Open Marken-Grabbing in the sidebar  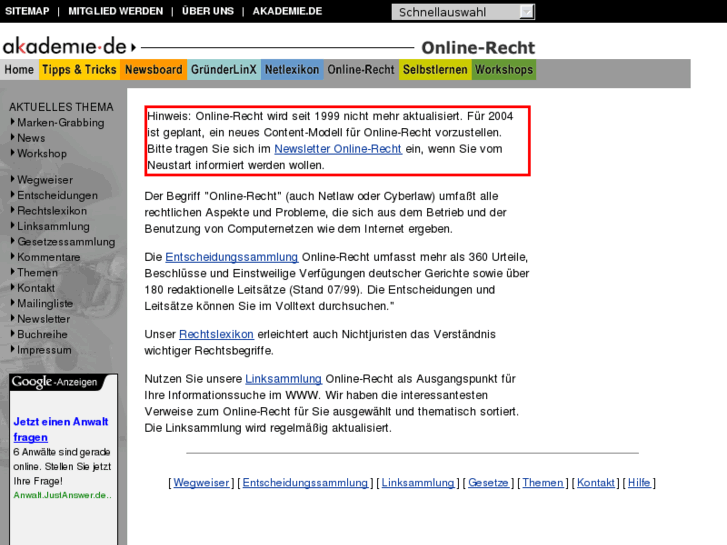tap(61, 123)
